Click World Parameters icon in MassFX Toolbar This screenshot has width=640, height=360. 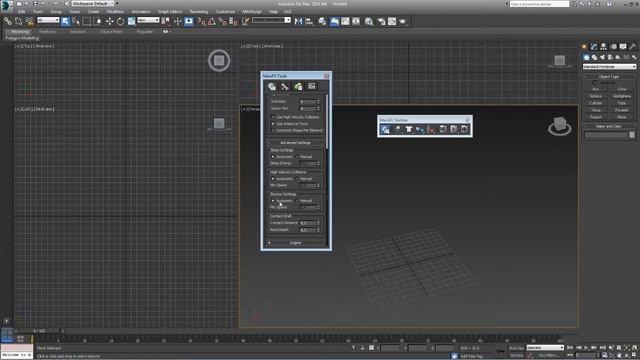(x=385, y=129)
